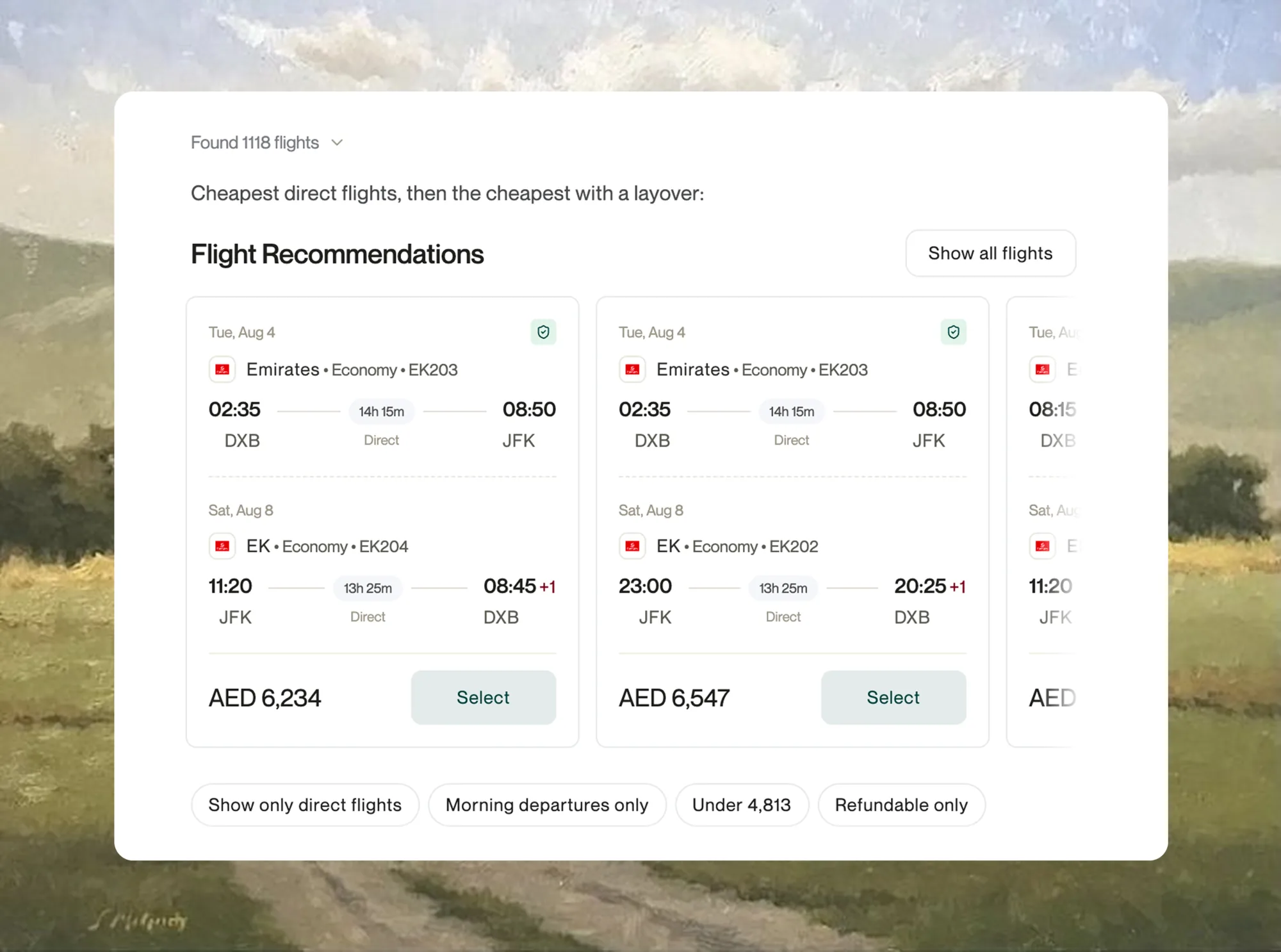Filter flights Under 4,813
Screen dimensions: 1281x952
pos(742,805)
